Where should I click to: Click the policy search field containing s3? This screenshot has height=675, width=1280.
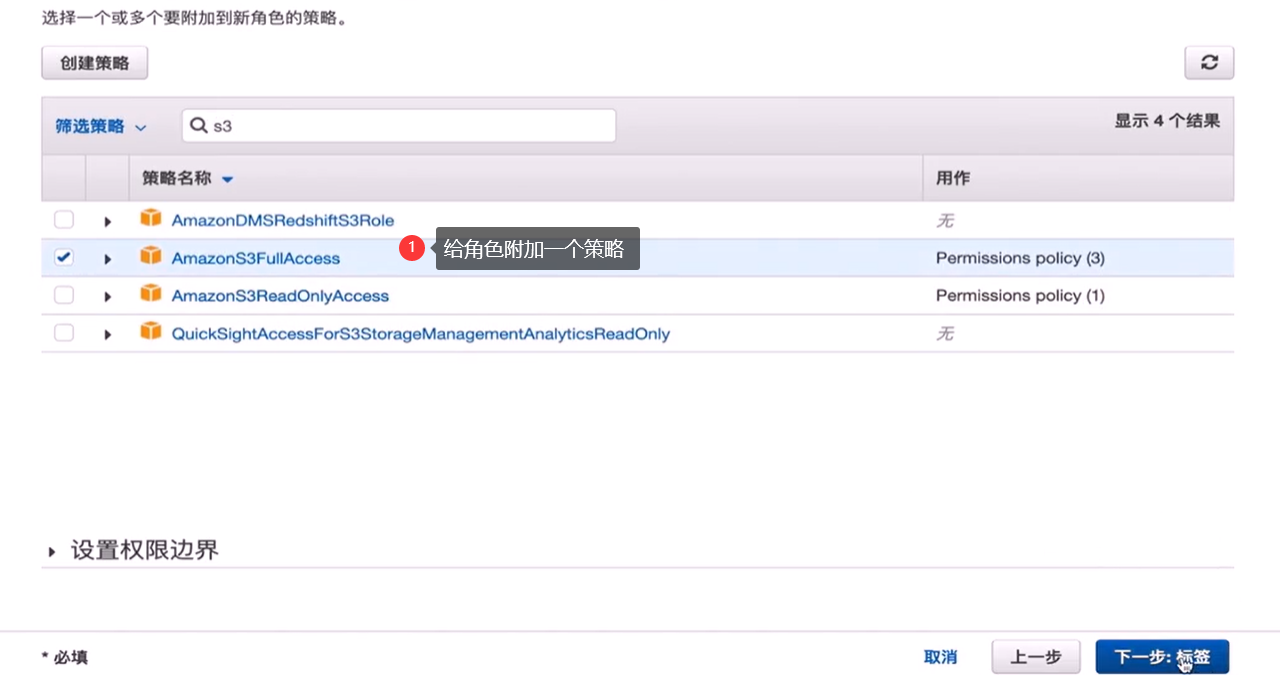pyautogui.click(x=399, y=126)
